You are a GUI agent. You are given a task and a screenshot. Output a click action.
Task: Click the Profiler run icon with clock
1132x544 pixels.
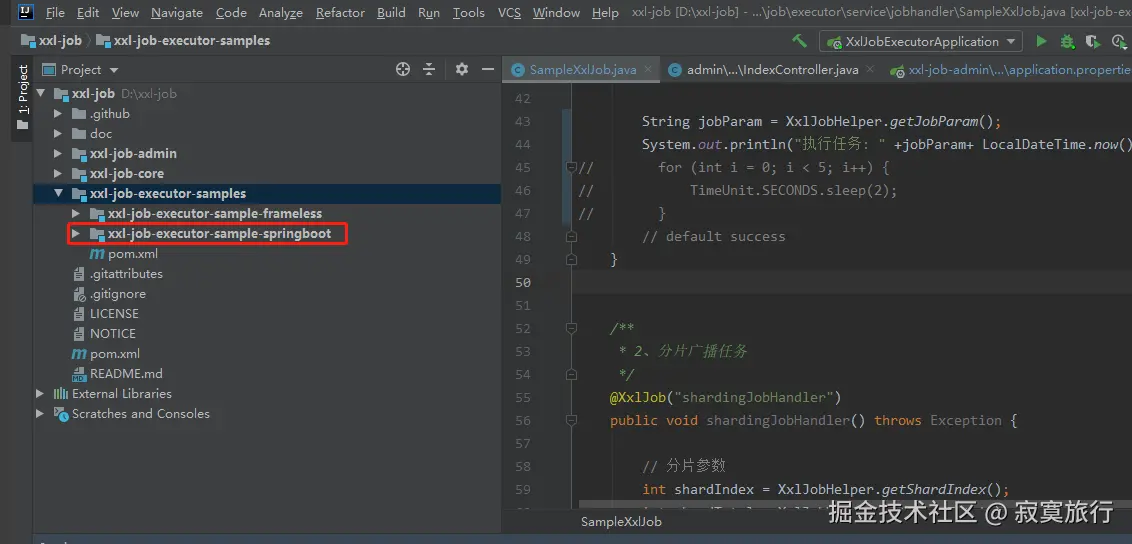click(x=1118, y=41)
